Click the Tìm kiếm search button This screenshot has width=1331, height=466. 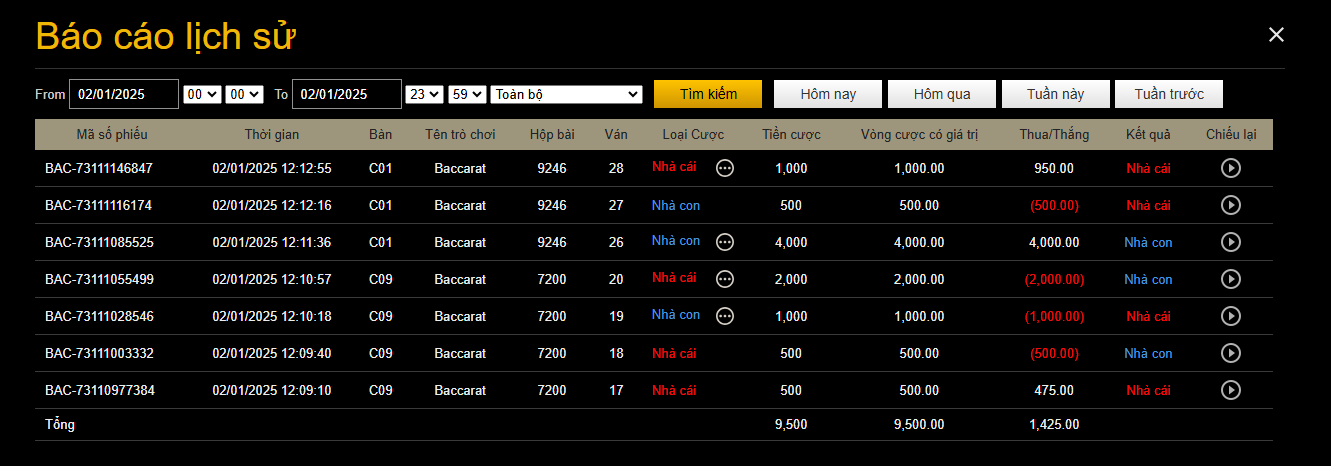point(708,94)
